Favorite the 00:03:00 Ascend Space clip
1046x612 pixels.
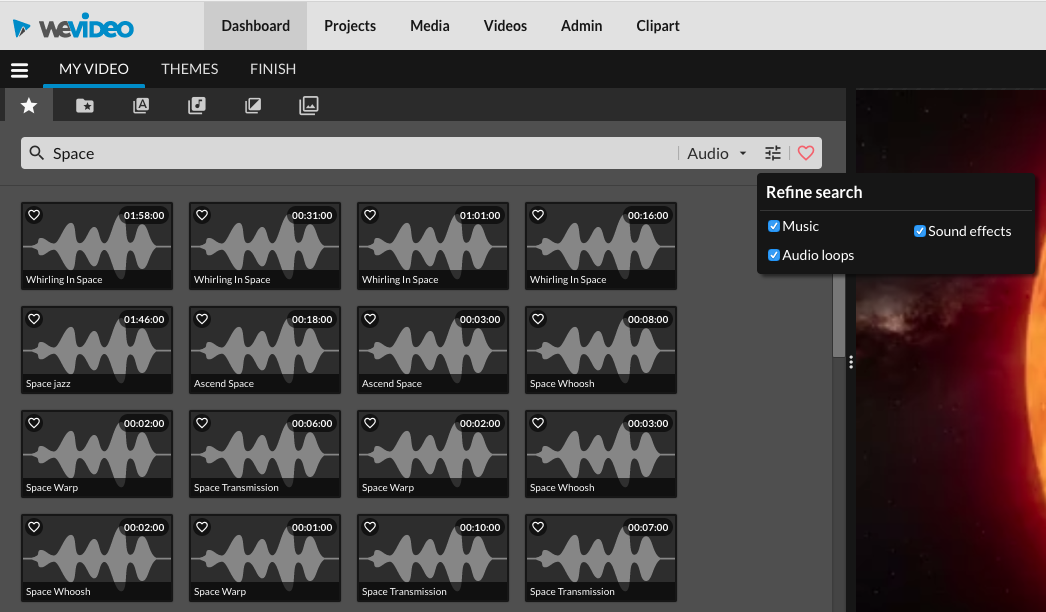(x=370, y=319)
